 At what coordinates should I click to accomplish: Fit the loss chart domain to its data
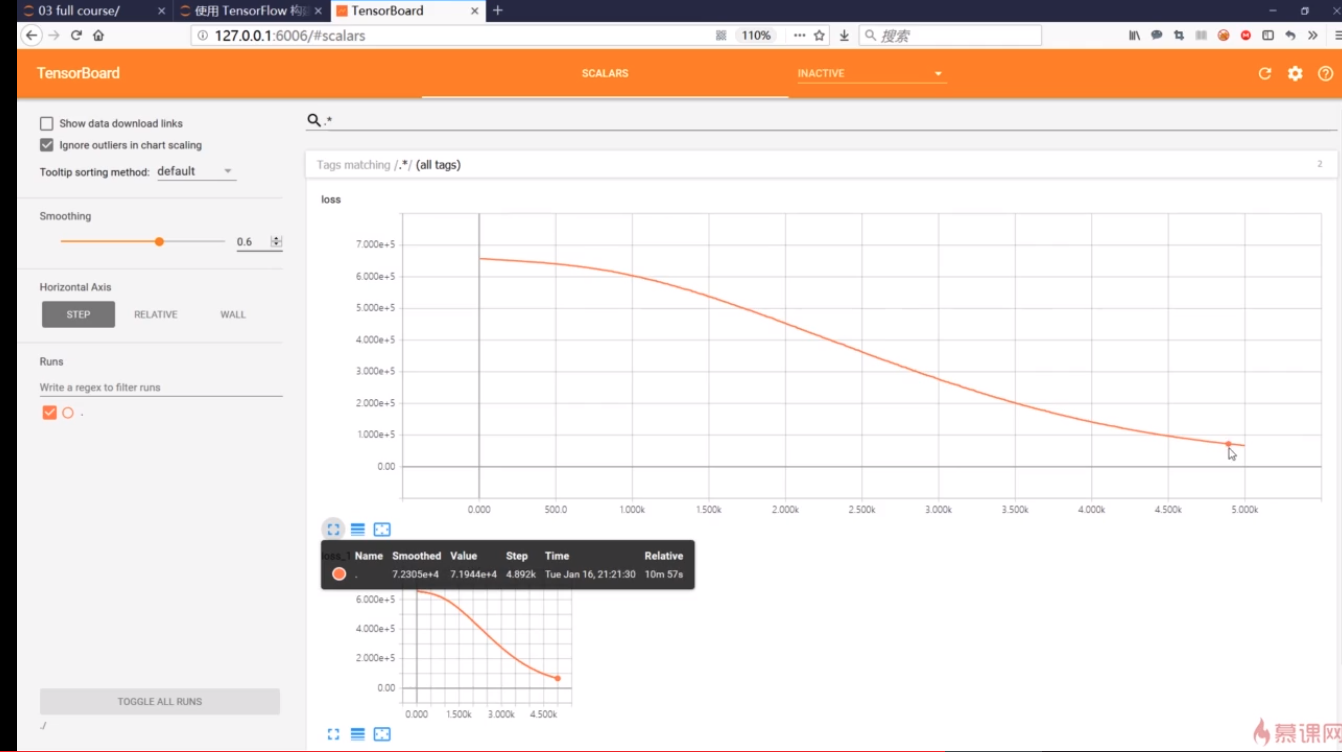click(382, 529)
